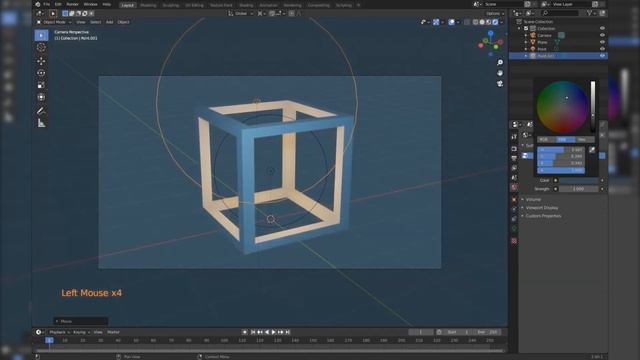Open the File menu

[x=47, y=4]
